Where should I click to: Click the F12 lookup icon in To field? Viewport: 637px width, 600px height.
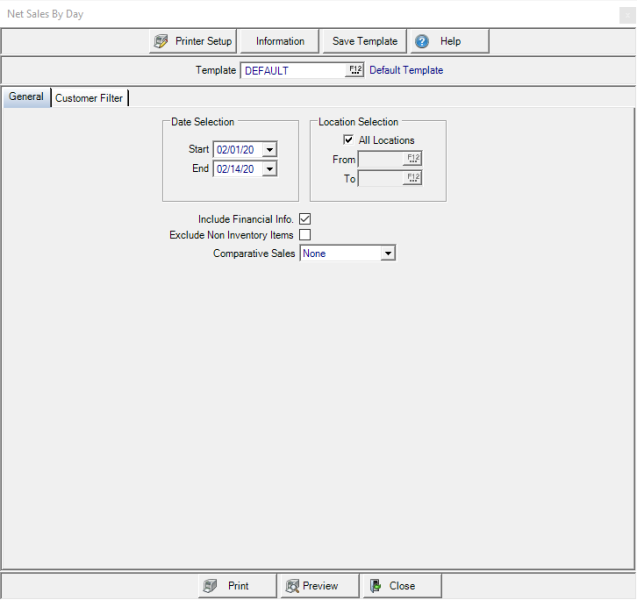[x=413, y=178]
